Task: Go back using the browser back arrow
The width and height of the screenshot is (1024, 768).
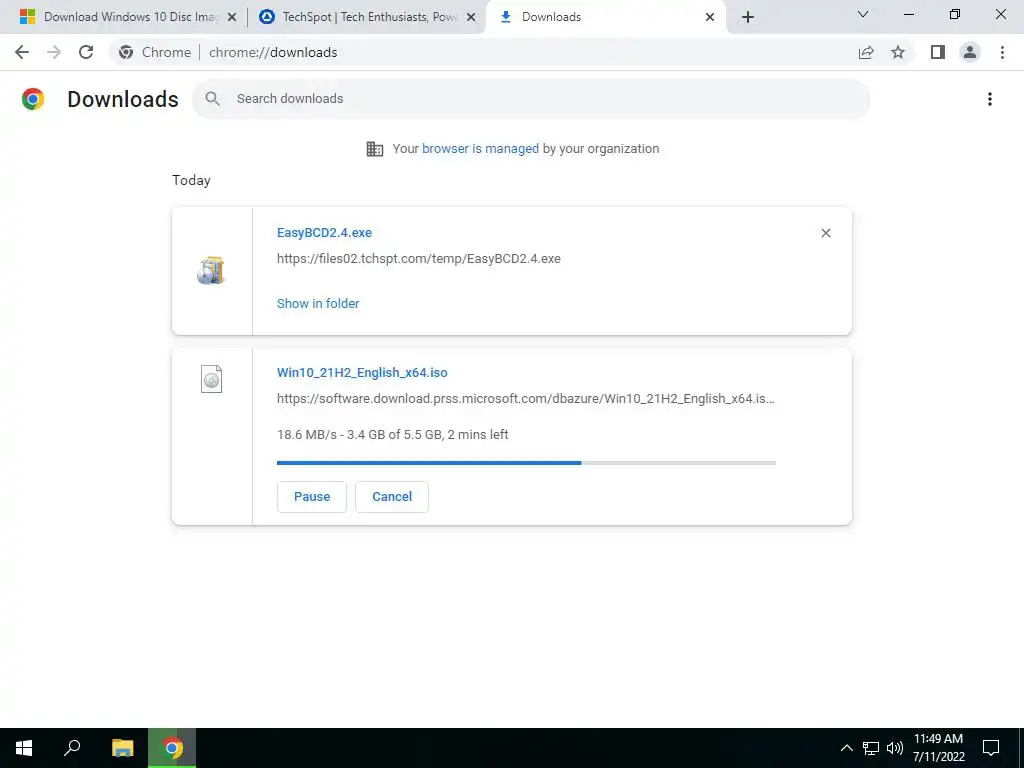Action: tap(22, 52)
